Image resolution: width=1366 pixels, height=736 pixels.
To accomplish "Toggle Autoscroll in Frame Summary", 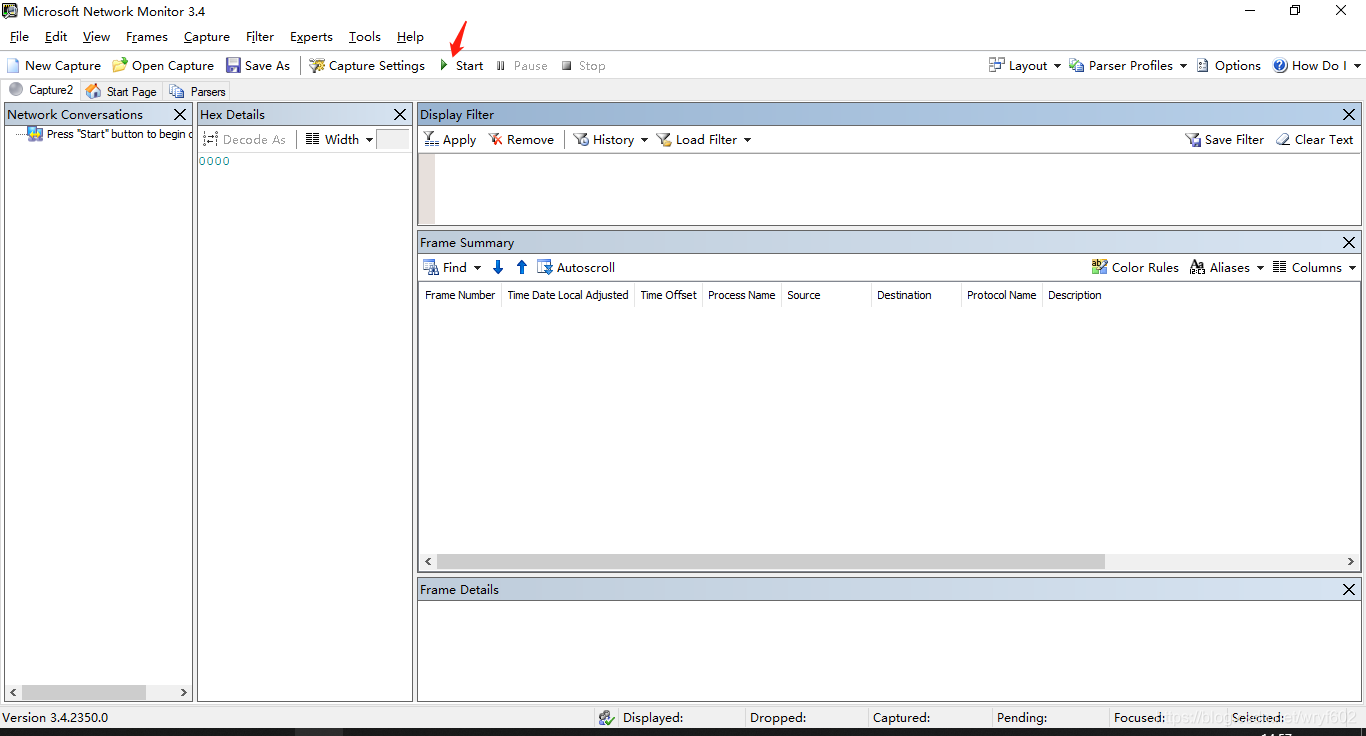I will pyautogui.click(x=576, y=268).
